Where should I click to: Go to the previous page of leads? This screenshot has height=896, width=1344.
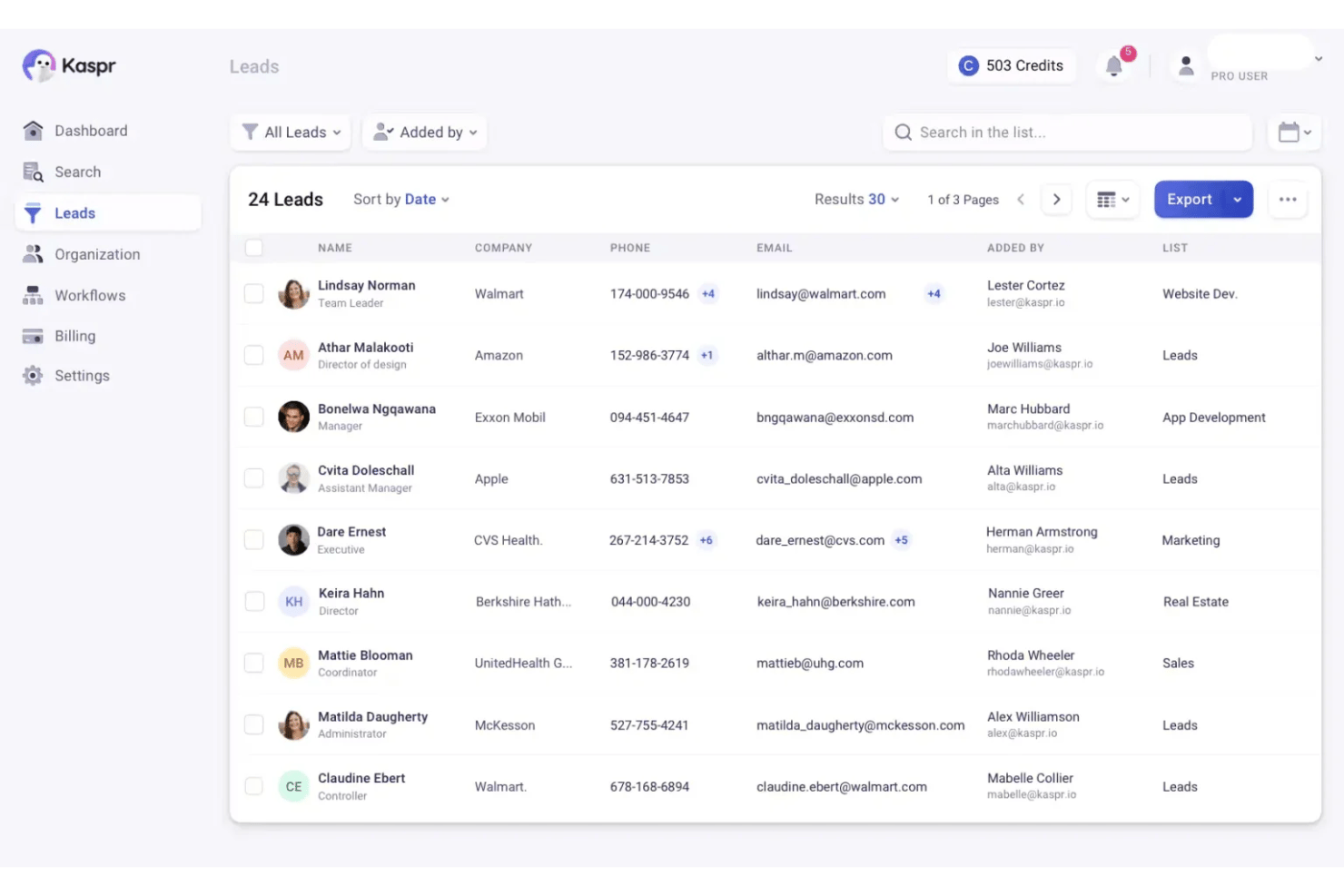tap(1021, 200)
